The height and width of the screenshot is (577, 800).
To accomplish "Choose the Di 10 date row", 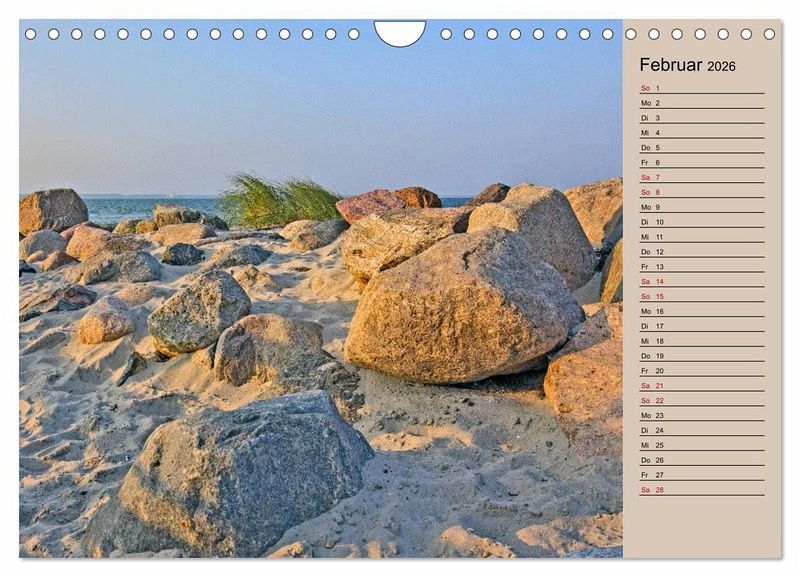I will (700, 222).
